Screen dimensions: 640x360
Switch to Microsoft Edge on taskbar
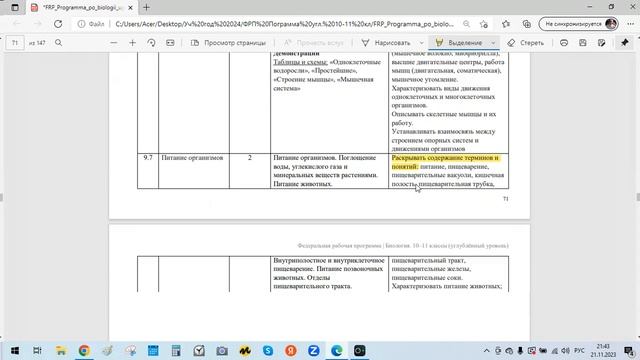tap(337, 351)
